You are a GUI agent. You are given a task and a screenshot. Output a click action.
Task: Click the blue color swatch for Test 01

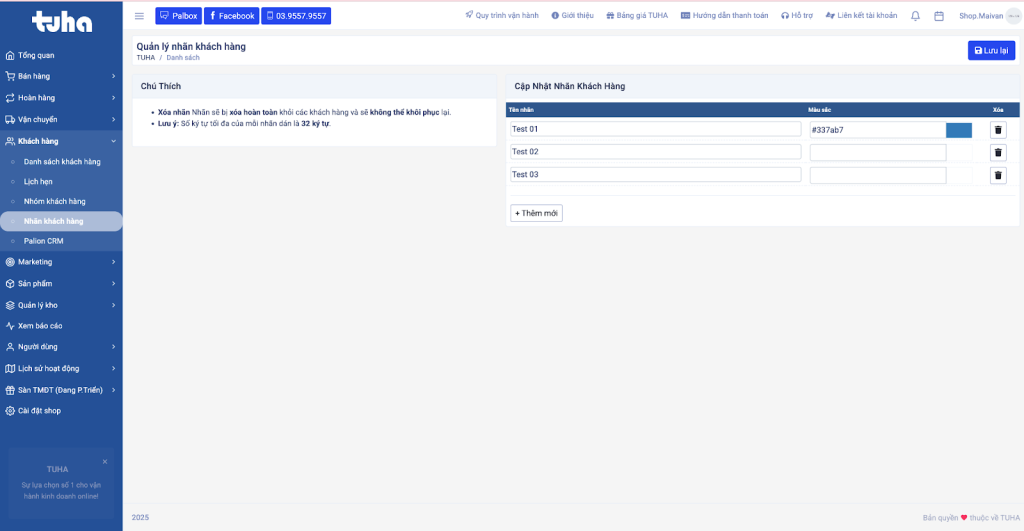(959, 130)
